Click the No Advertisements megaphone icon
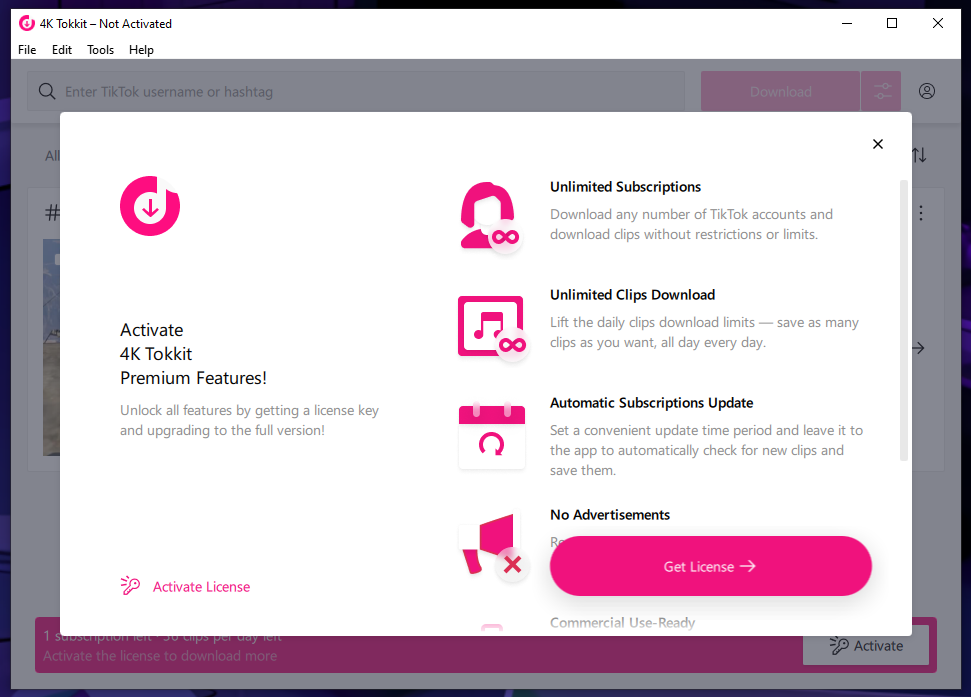Viewport: 971px width, 697px height. point(490,545)
